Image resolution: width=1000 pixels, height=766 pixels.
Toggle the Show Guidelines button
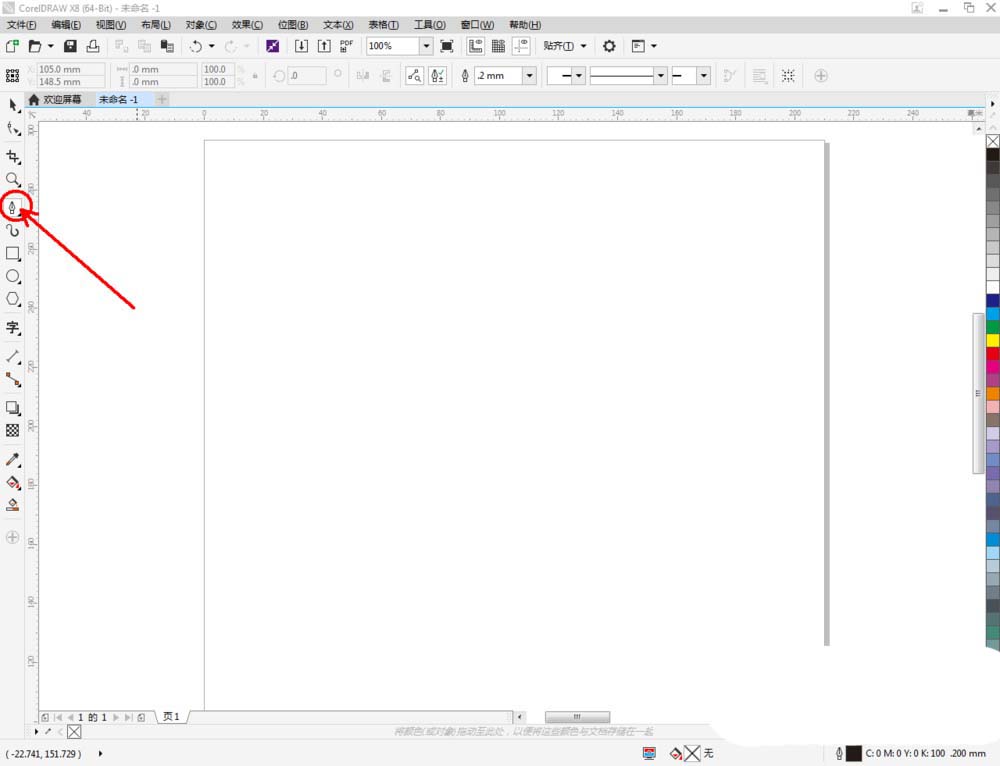(x=522, y=46)
